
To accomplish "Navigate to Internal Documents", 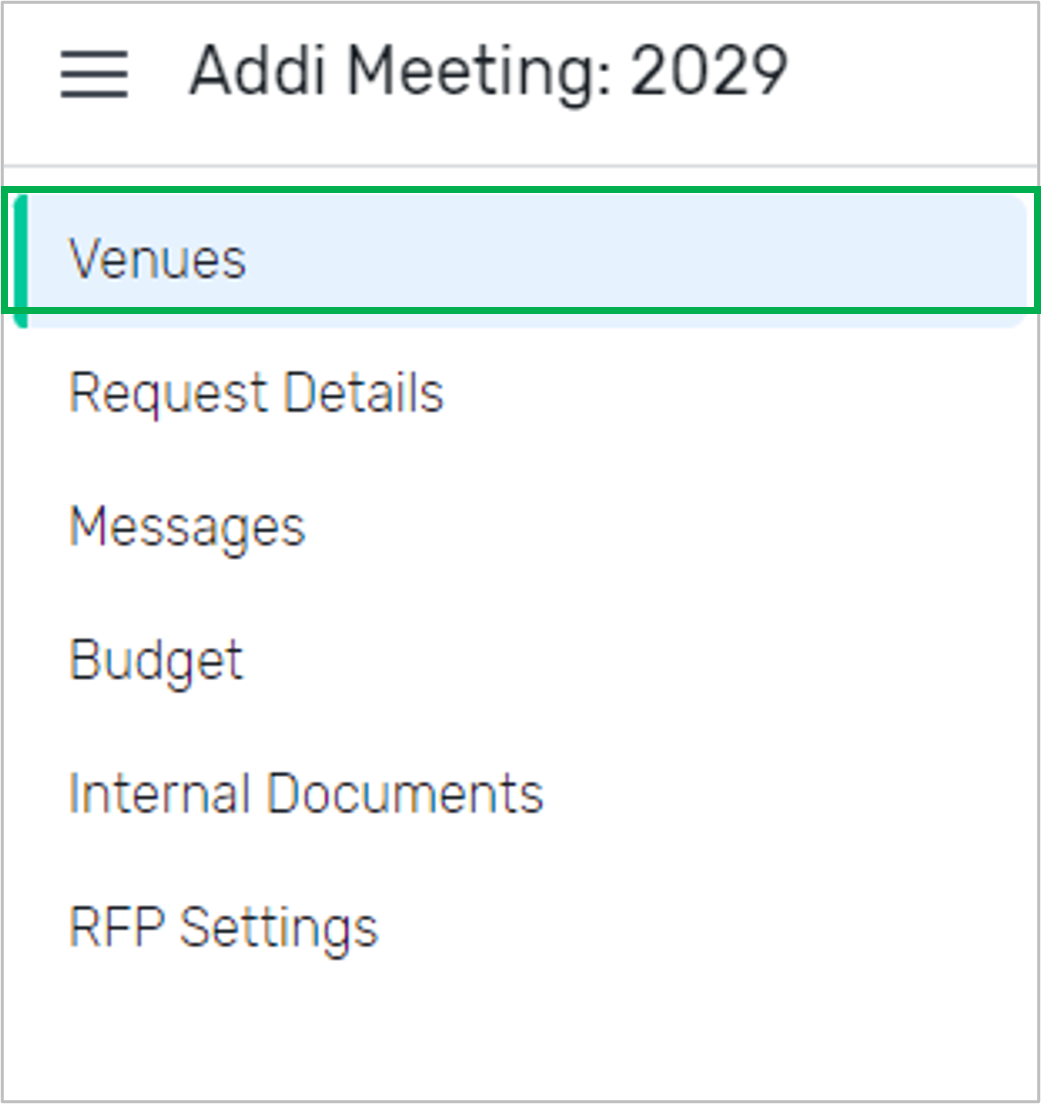I will pyautogui.click(x=306, y=794).
